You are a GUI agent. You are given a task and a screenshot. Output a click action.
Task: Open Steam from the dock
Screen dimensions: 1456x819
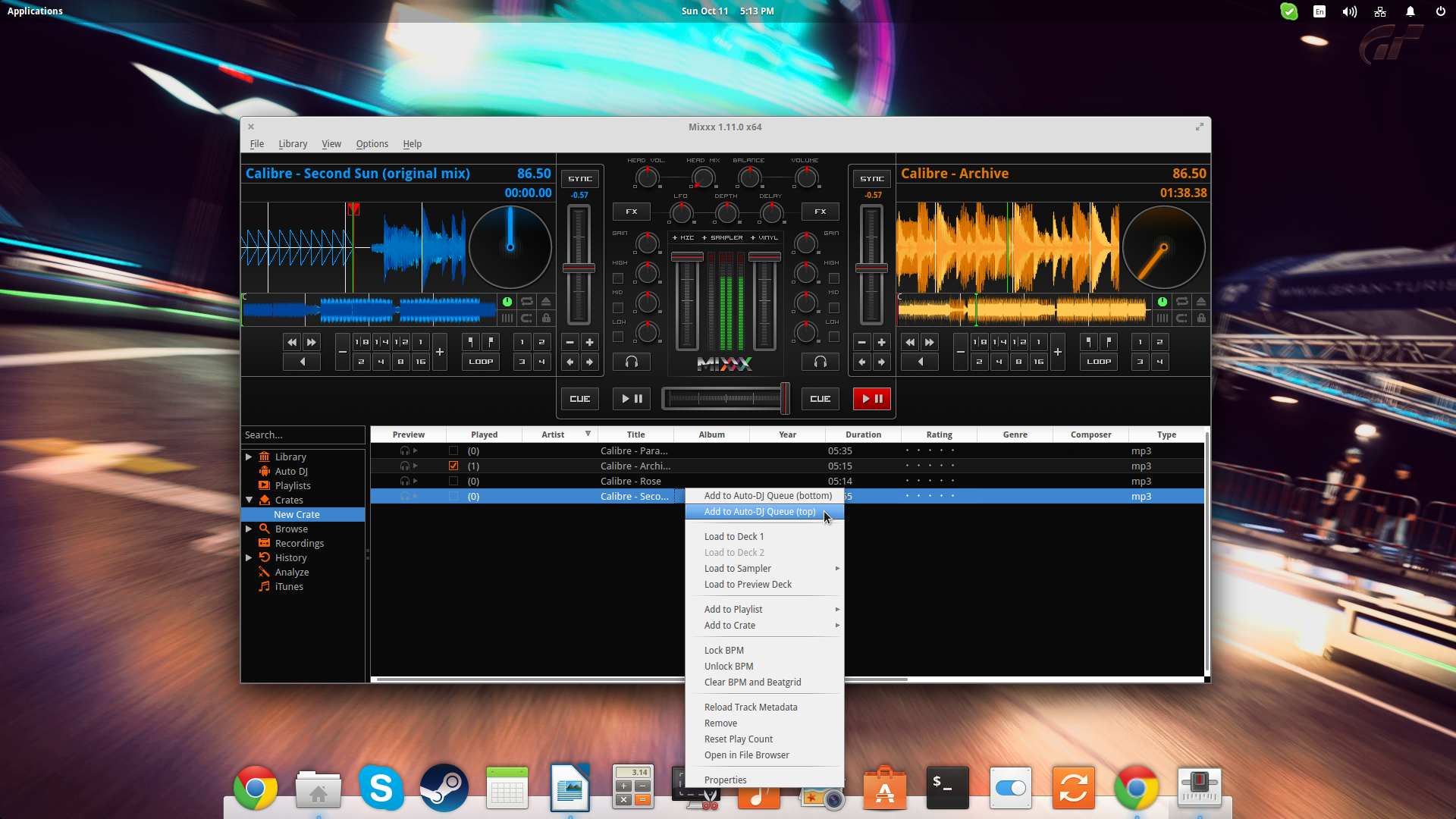point(444,788)
